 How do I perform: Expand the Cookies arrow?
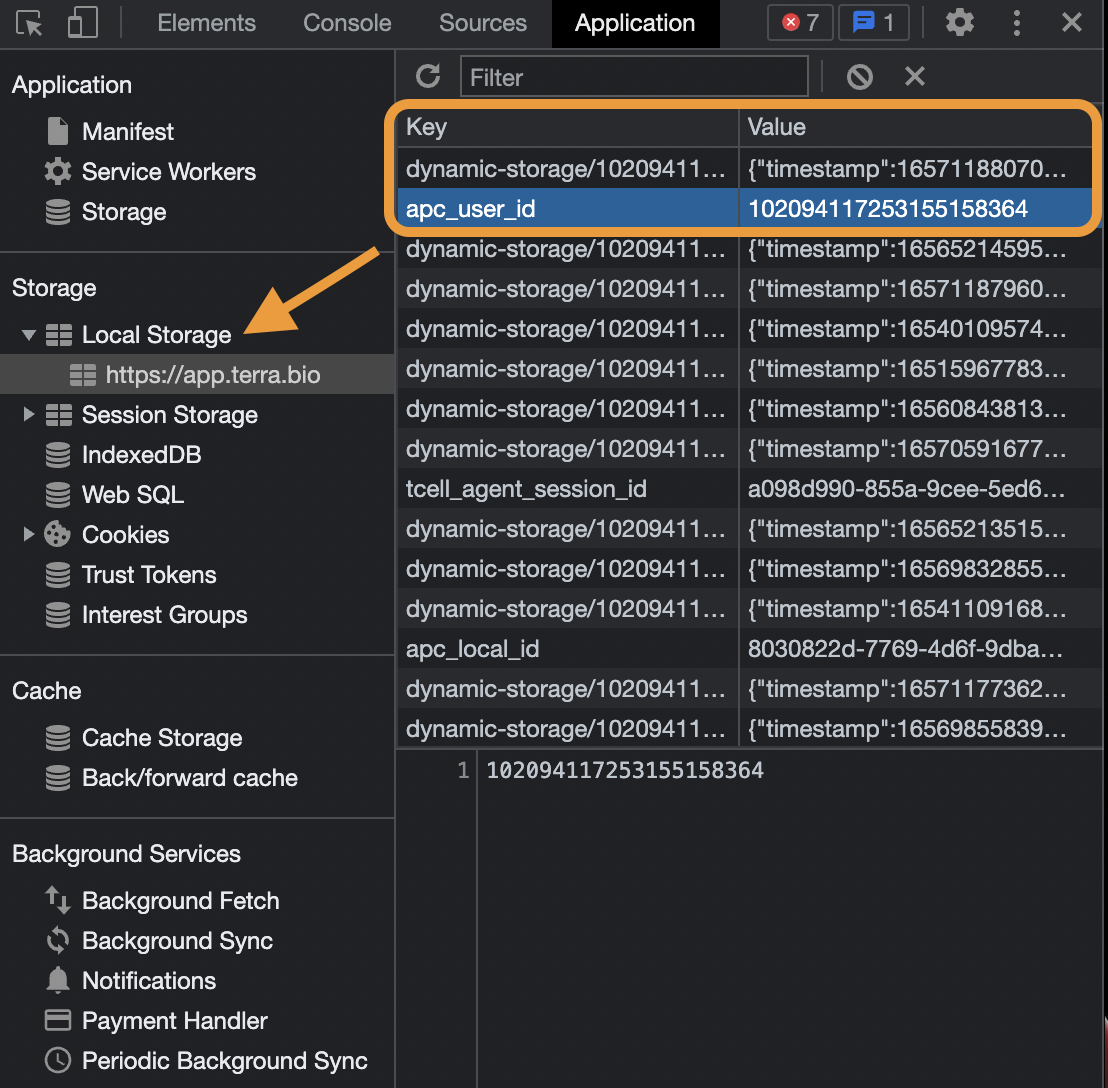tap(29, 534)
